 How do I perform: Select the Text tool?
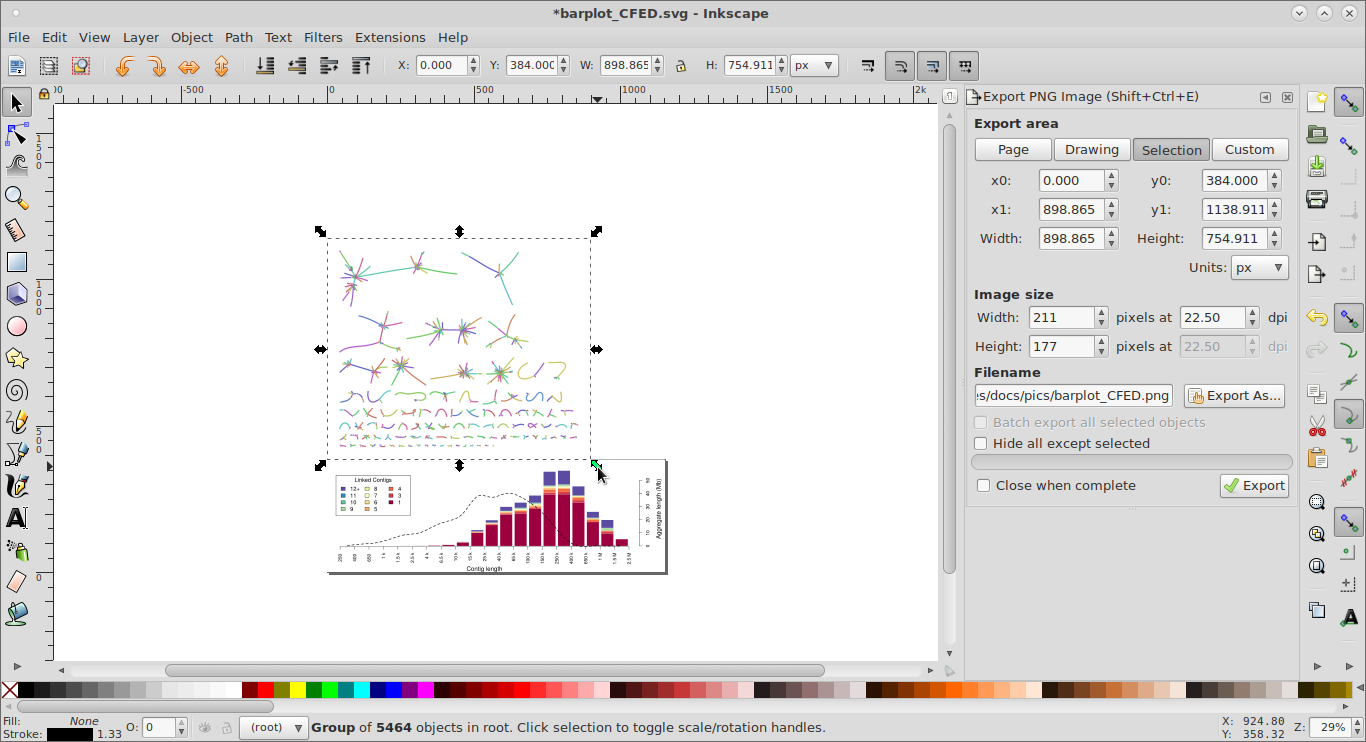pos(17,518)
